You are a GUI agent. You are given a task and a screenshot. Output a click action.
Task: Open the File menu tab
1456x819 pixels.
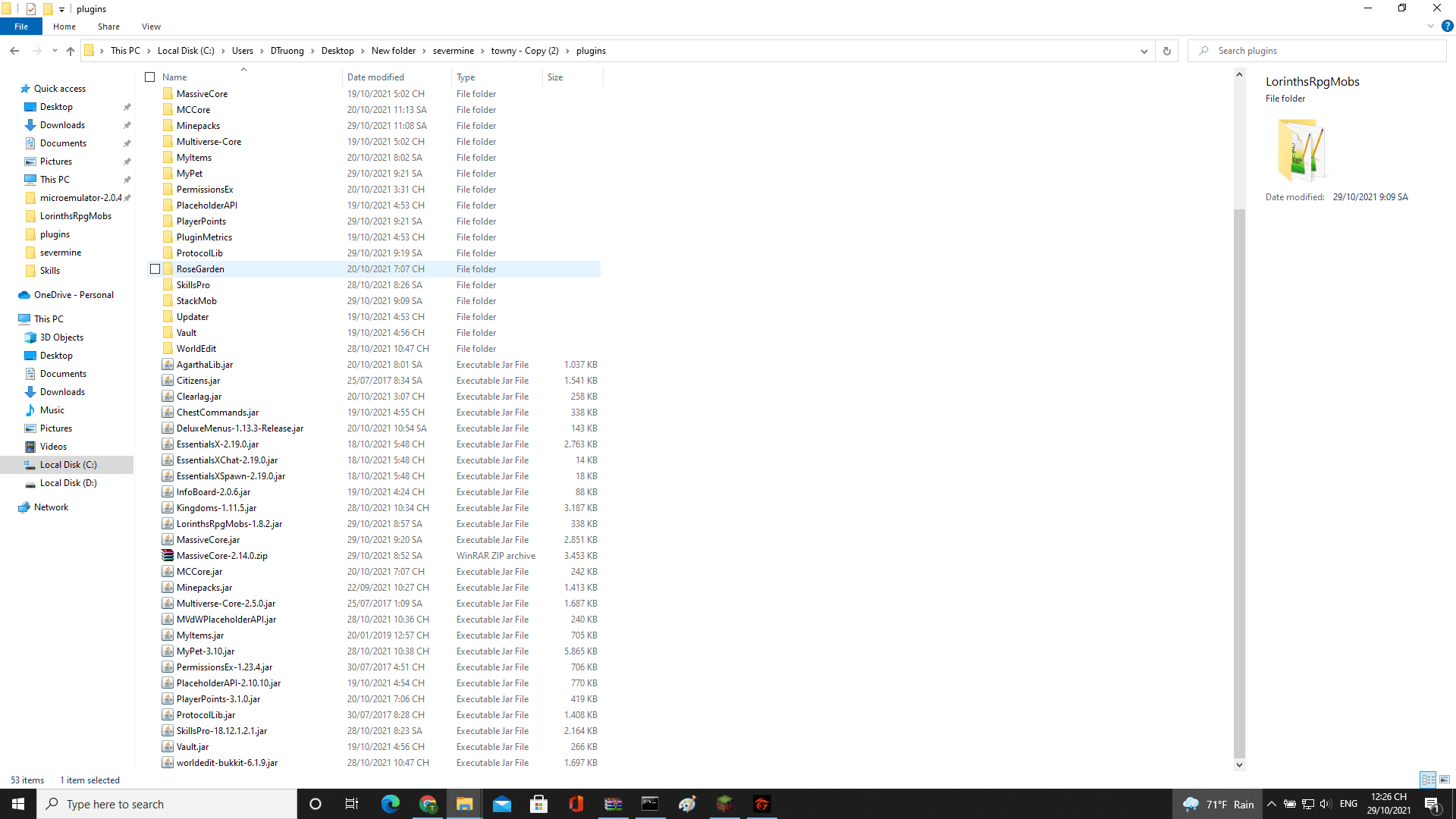click(21, 27)
